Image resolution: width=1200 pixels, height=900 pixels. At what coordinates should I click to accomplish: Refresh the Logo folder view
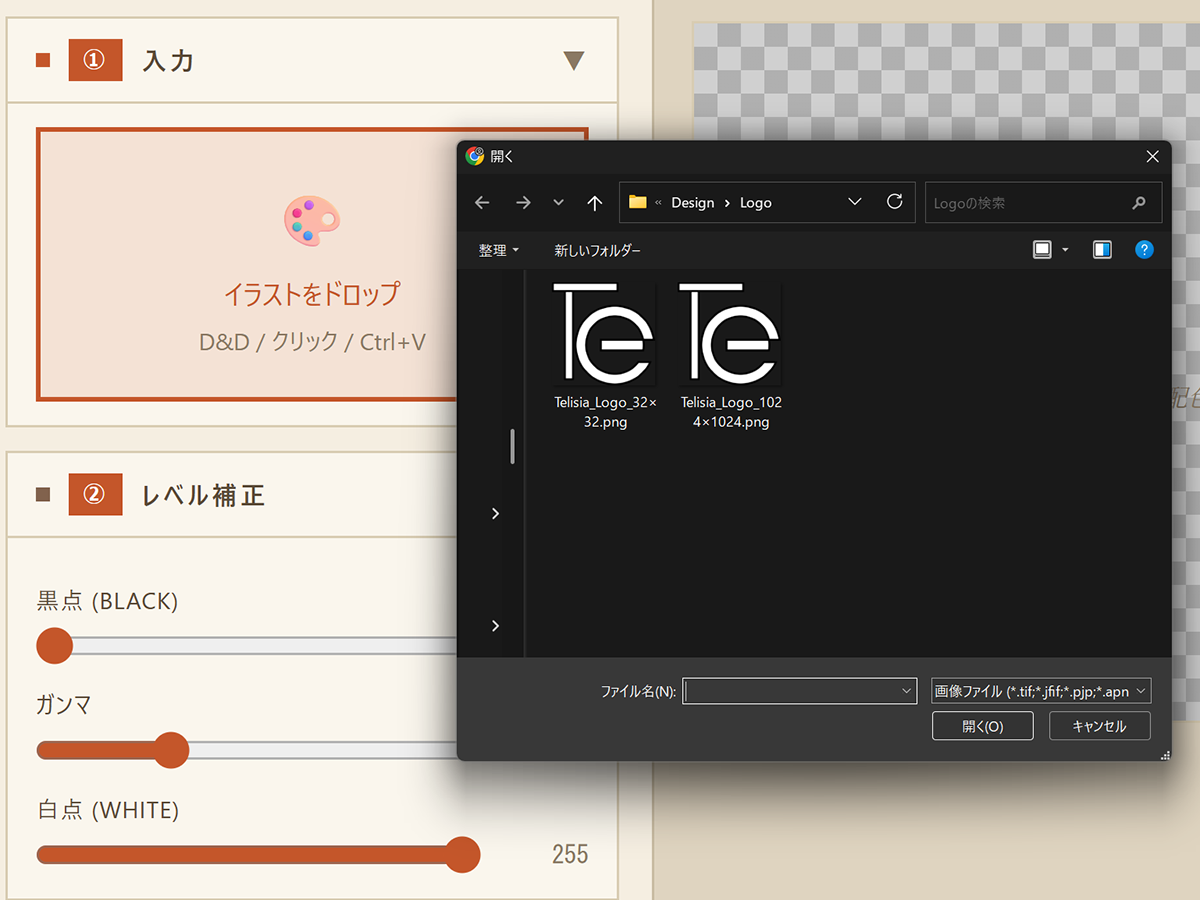[895, 202]
